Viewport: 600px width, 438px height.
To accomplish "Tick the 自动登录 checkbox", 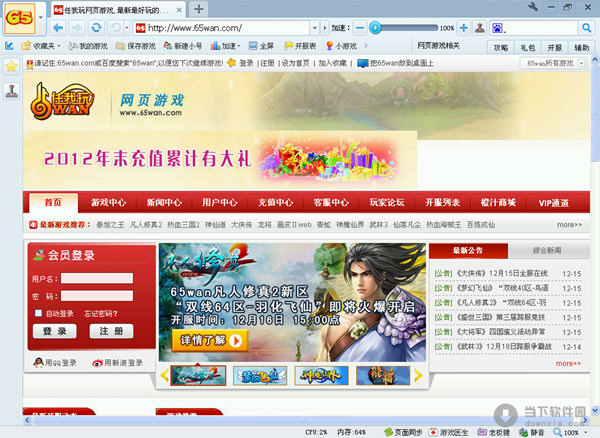I will coord(38,313).
